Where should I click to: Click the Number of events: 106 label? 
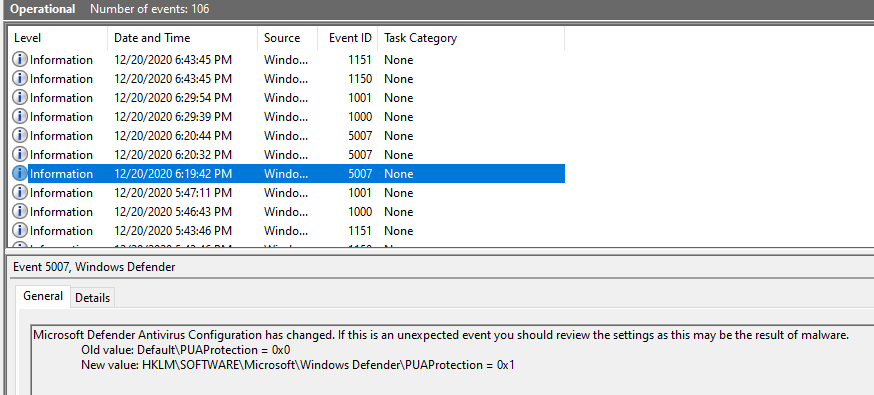click(150, 9)
